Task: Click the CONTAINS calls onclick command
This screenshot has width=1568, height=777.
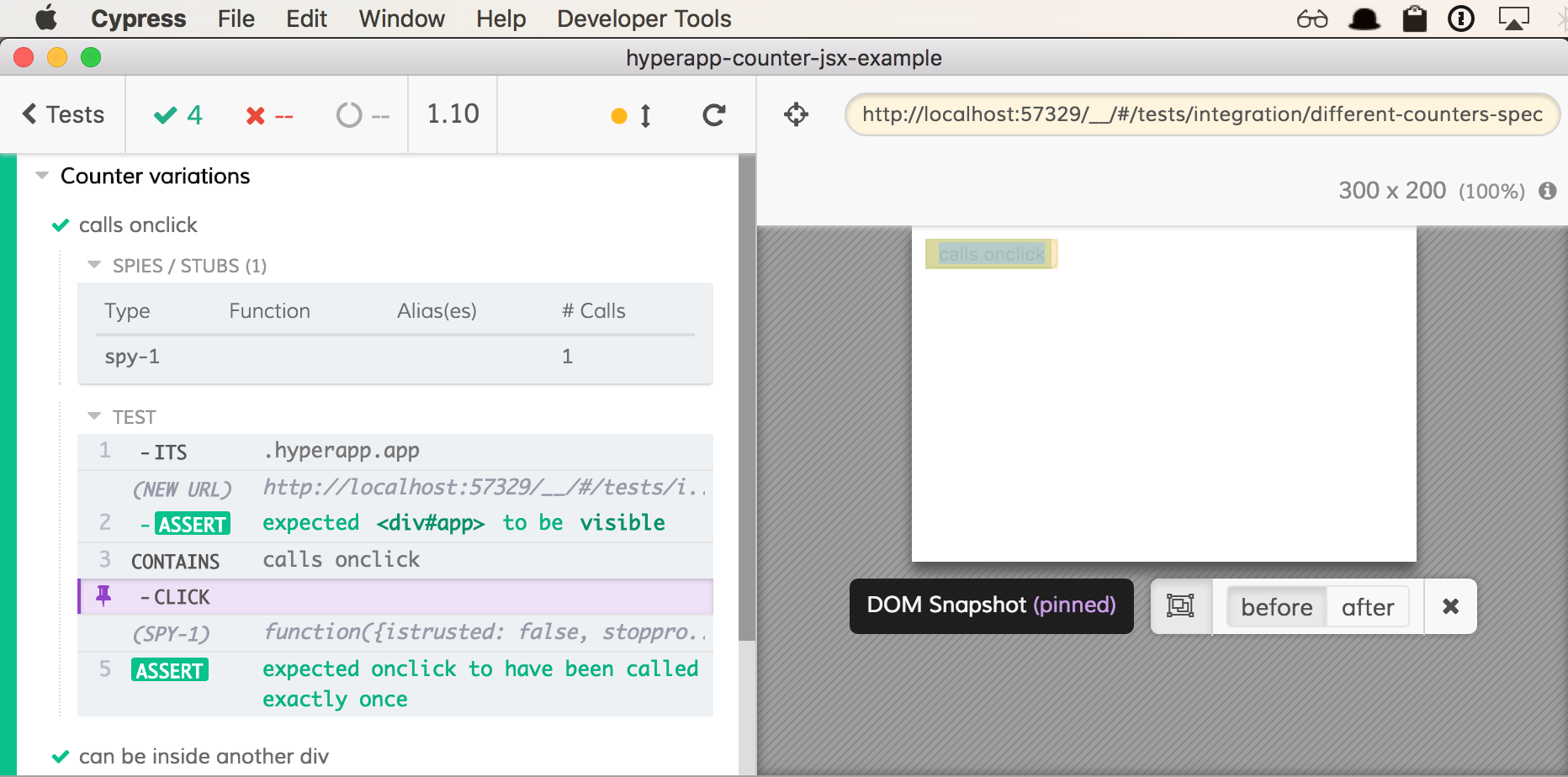Action: [x=395, y=560]
